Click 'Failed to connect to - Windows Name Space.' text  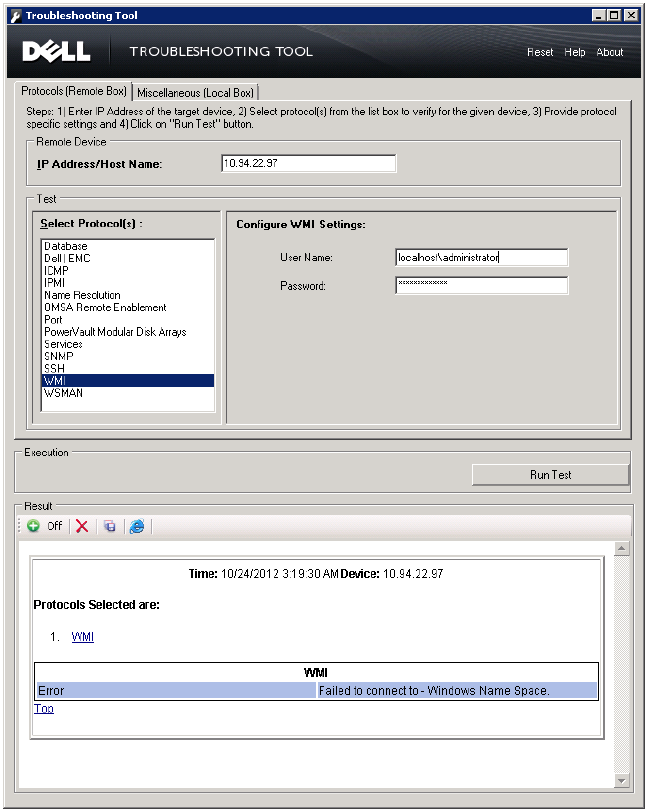point(434,691)
